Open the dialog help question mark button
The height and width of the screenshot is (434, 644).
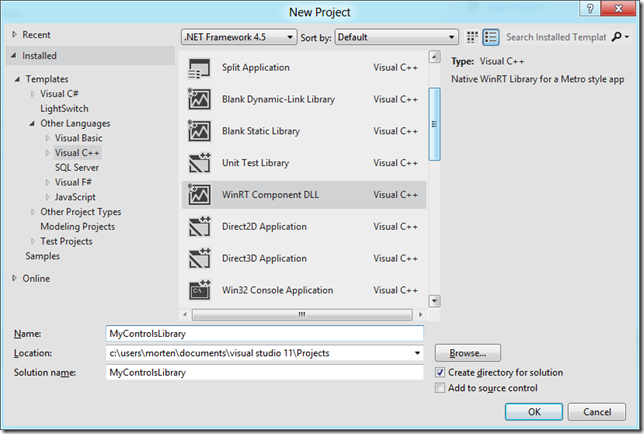(590, 8)
